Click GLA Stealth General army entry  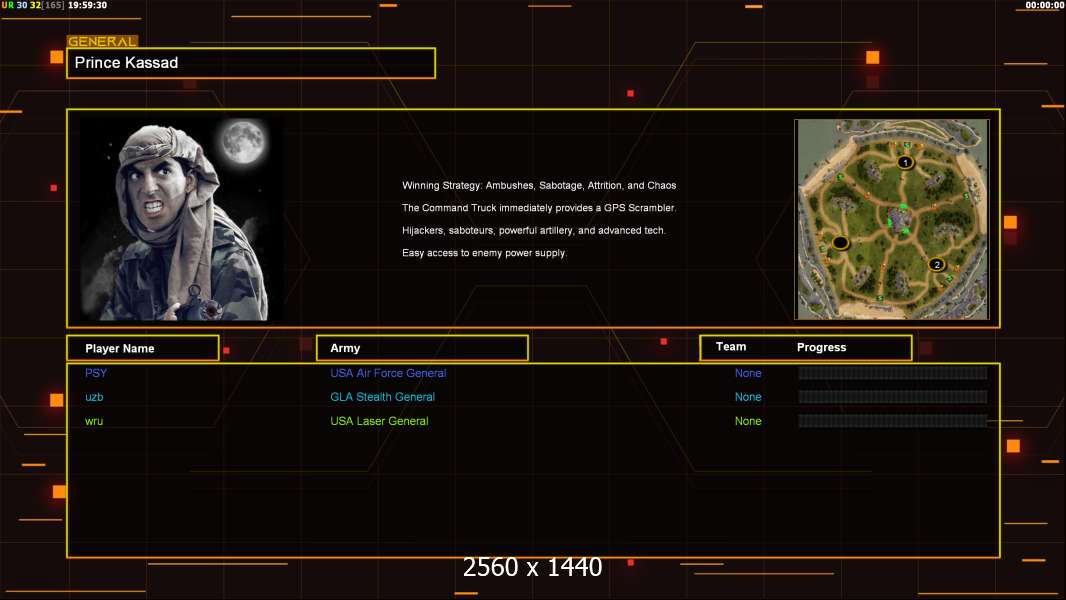point(382,397)
